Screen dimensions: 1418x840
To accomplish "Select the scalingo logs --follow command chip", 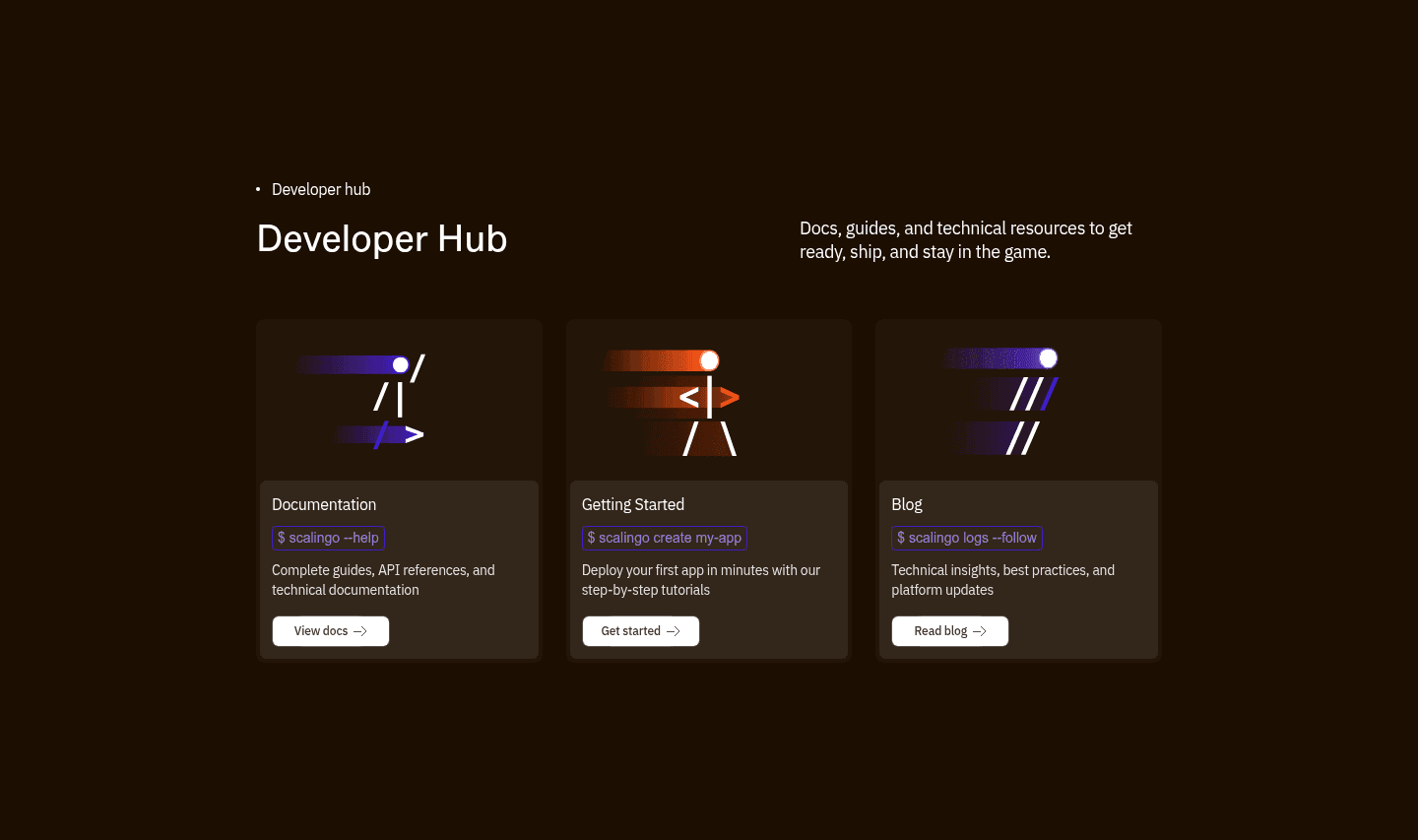I will click(x=967, y=538).
